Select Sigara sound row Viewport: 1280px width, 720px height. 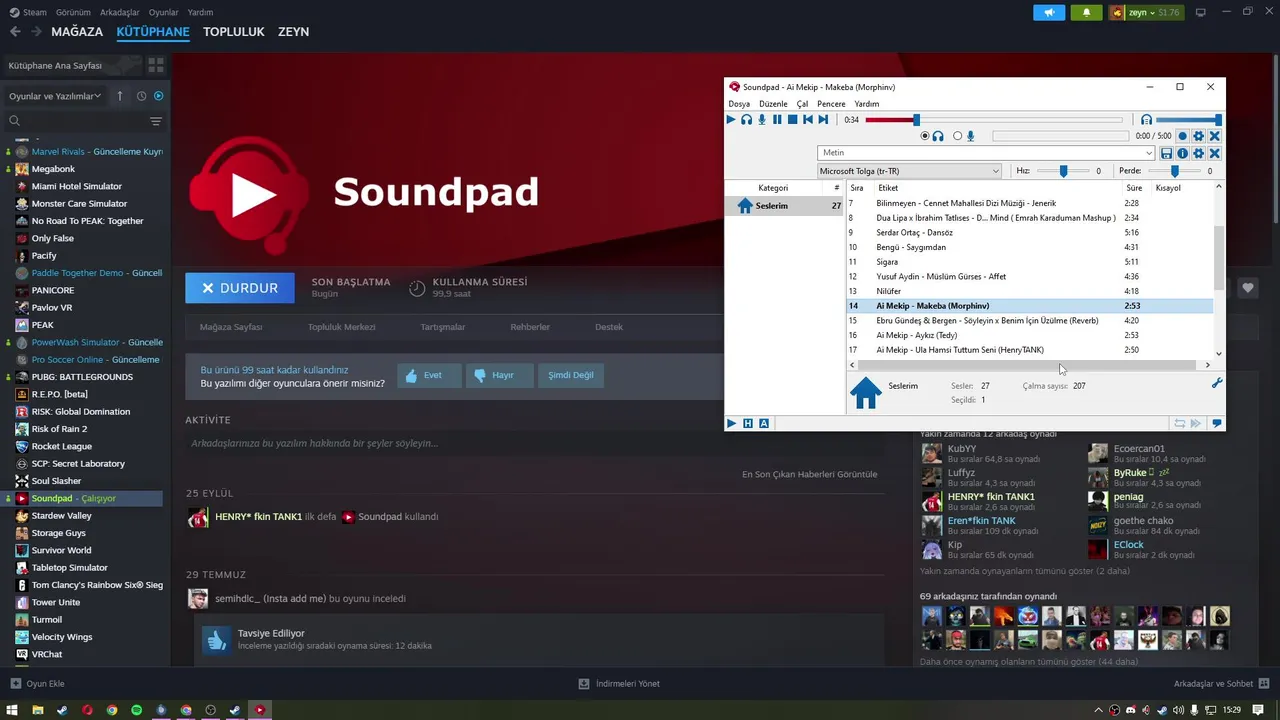pos(1029,262)
